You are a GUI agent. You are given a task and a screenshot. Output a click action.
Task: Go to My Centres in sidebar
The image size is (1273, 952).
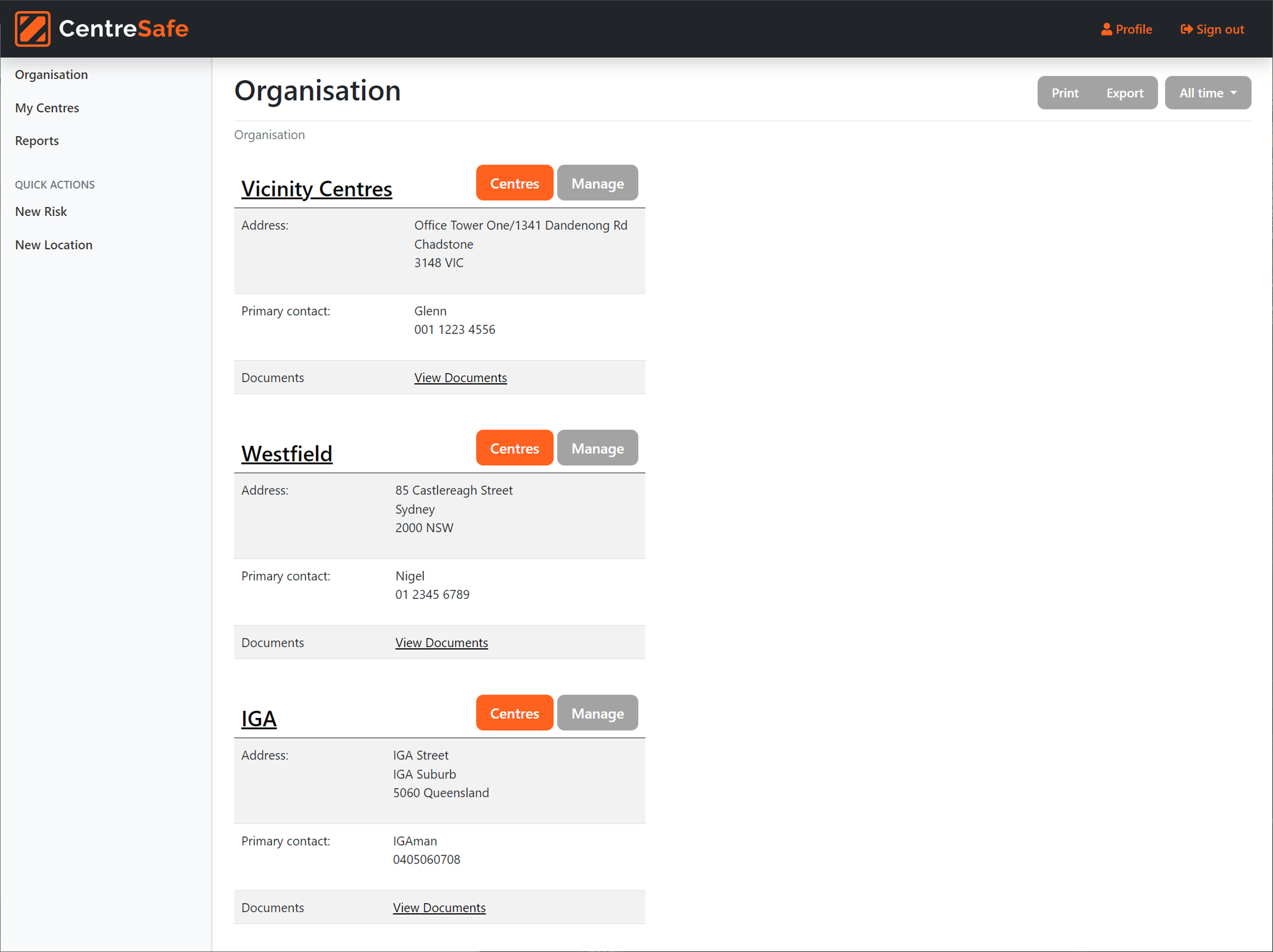[47, 108]
